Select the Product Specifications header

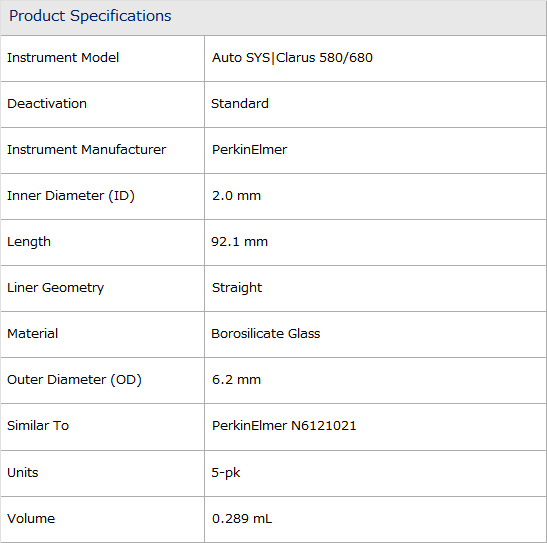(90, 16)
